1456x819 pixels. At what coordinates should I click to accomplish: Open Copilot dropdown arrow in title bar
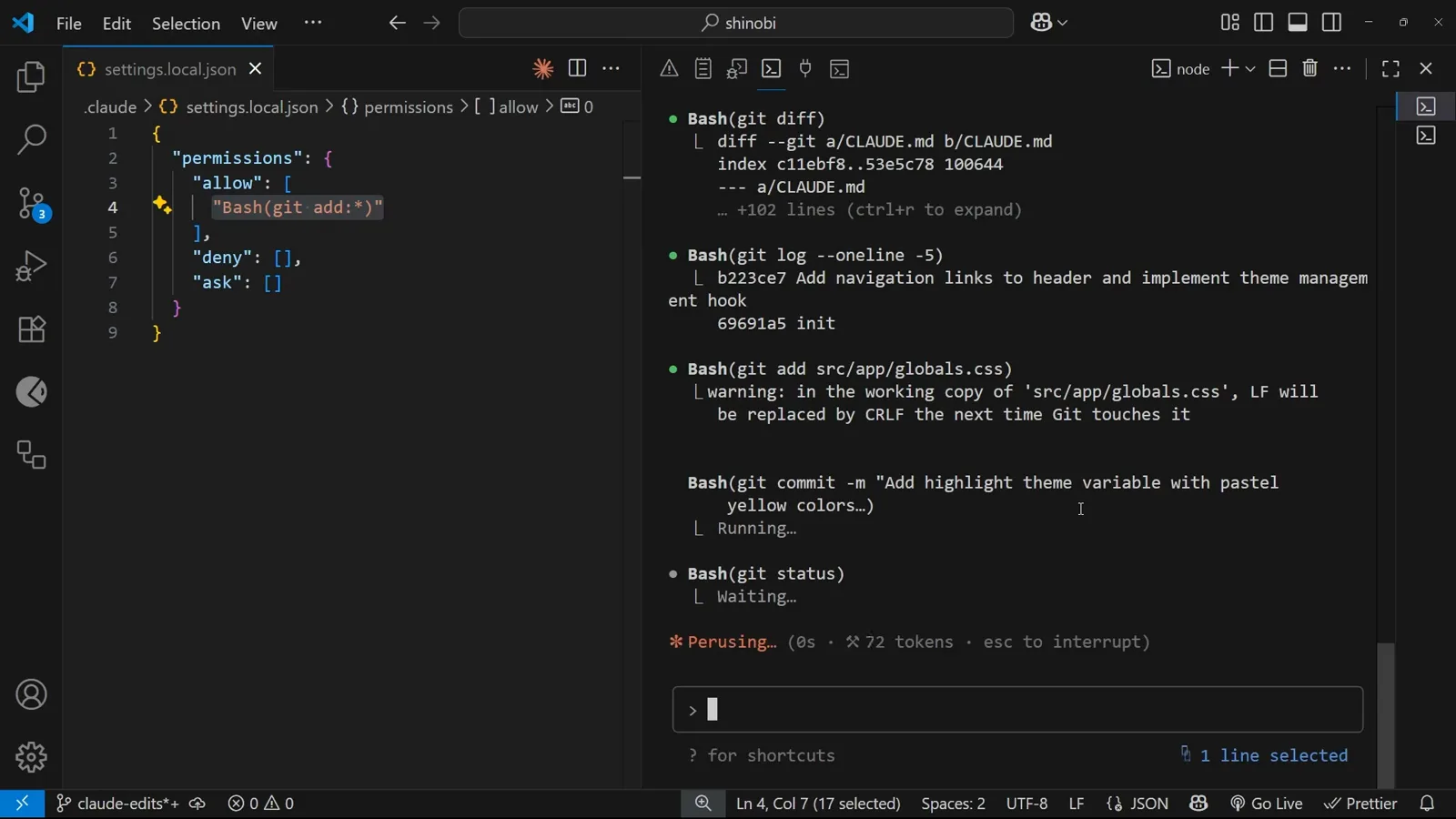pyautogui.click(x=1062, y=24)
